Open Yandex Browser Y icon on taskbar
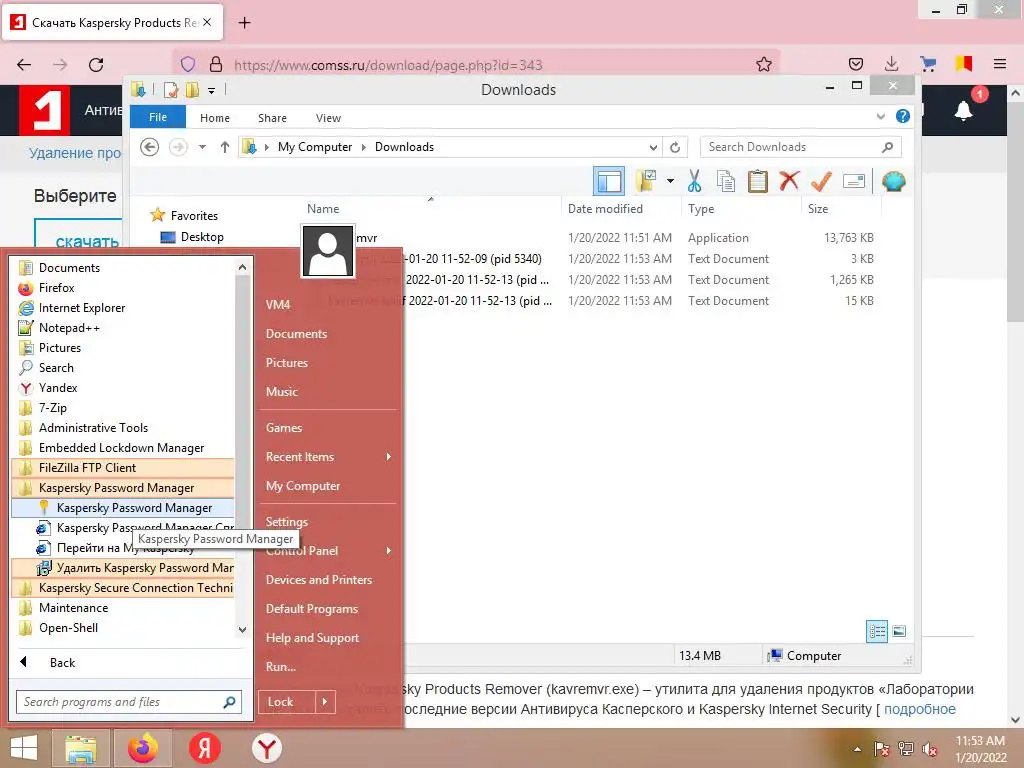Viewport: 1024px width, 768px height. point(266,748)
